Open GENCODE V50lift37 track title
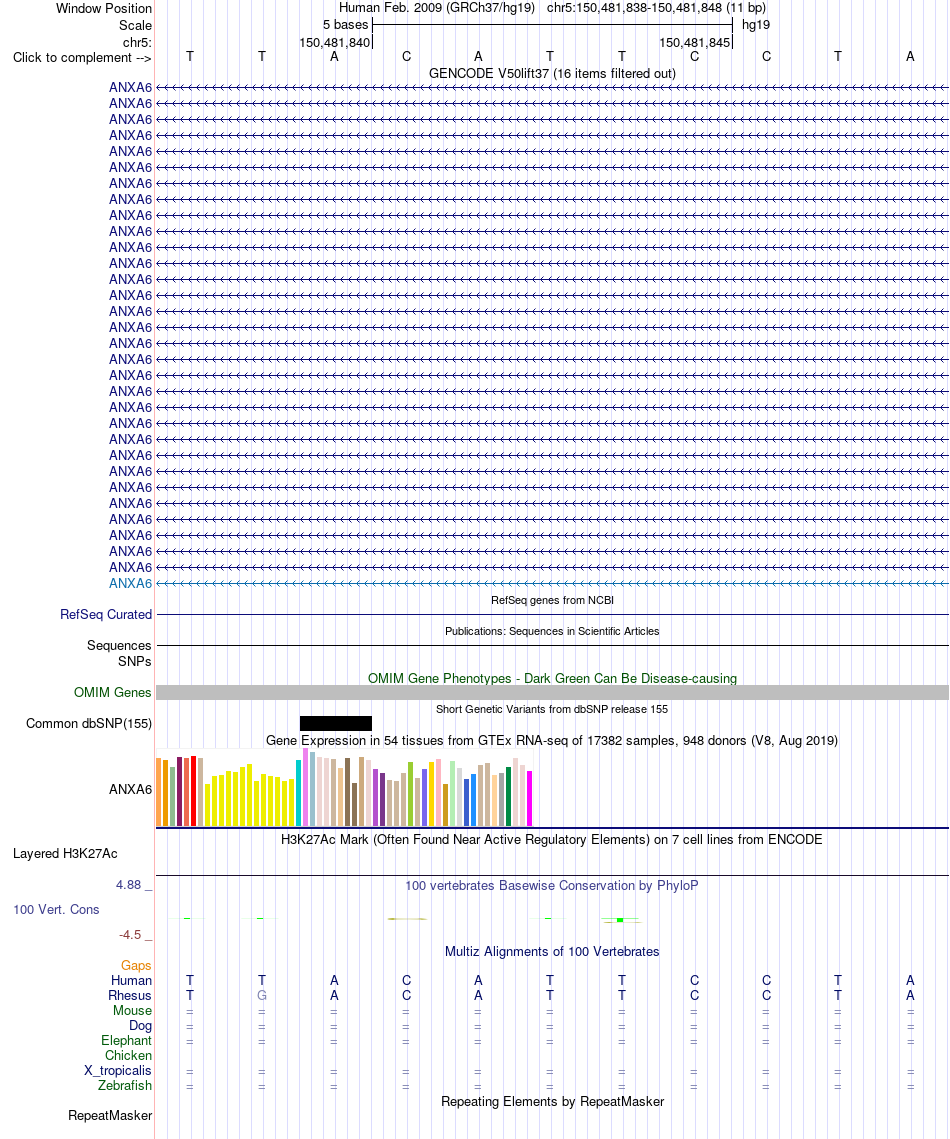This screenshot has height=1139, width=950. pos(552,73)
